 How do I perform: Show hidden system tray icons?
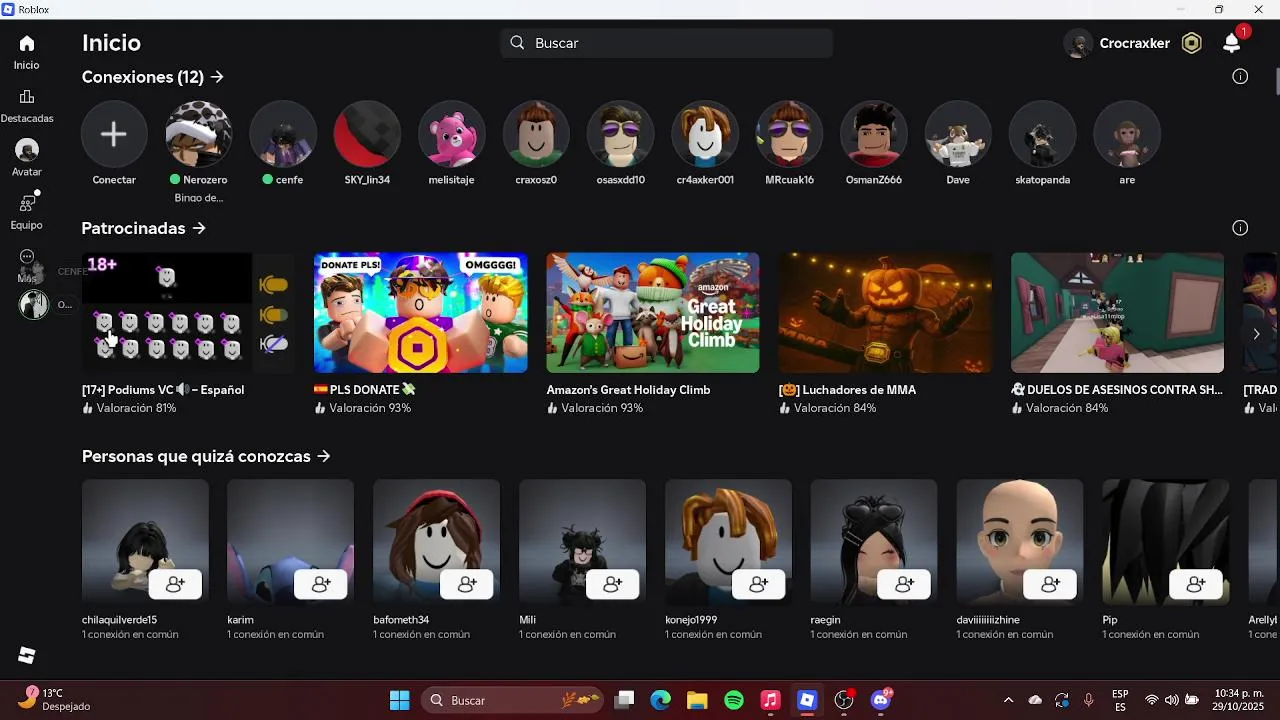click(x=1008, y=700)
